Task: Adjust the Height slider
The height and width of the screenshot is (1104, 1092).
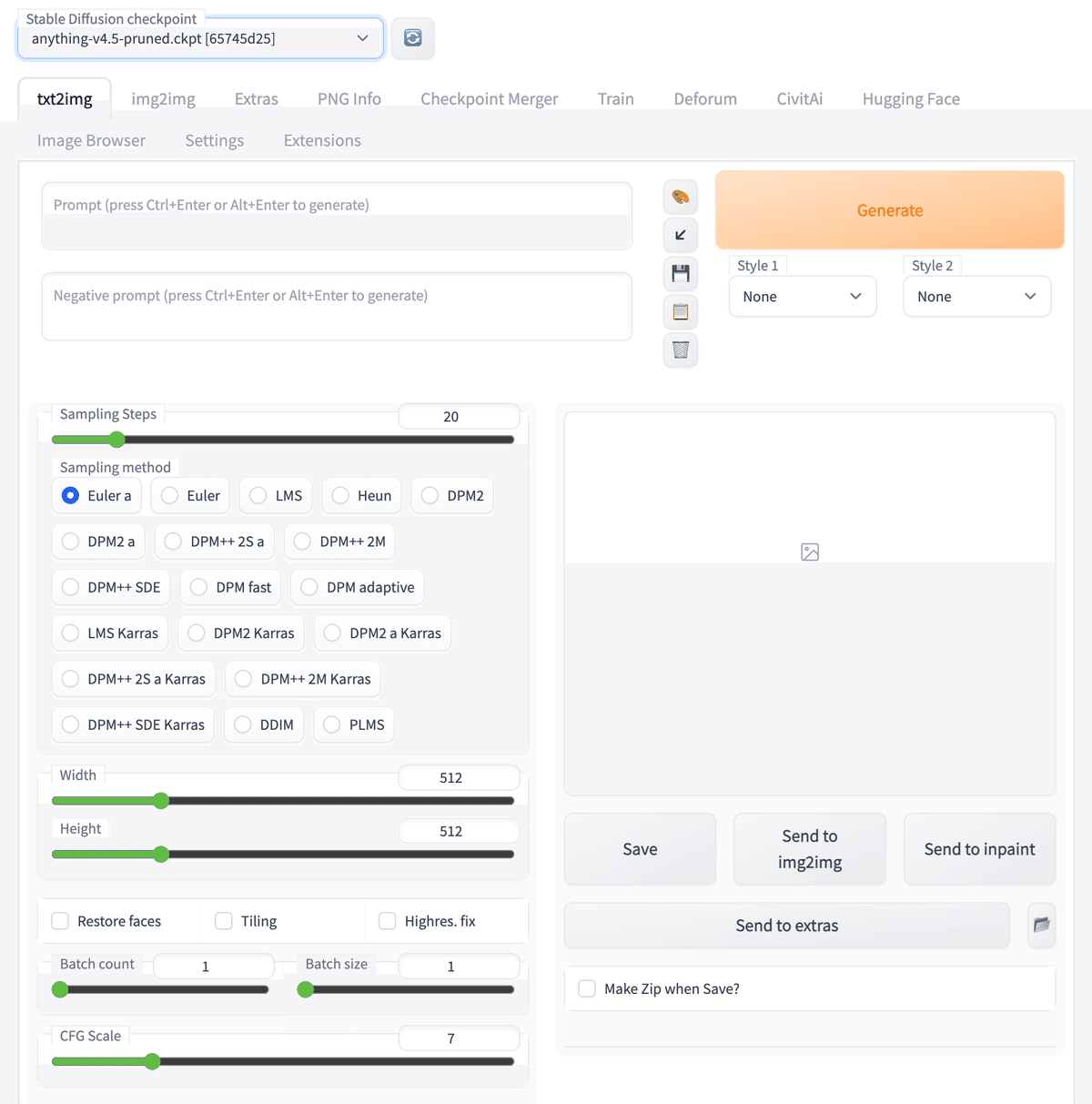Action: pyautogui.click(x=283, y=855)
